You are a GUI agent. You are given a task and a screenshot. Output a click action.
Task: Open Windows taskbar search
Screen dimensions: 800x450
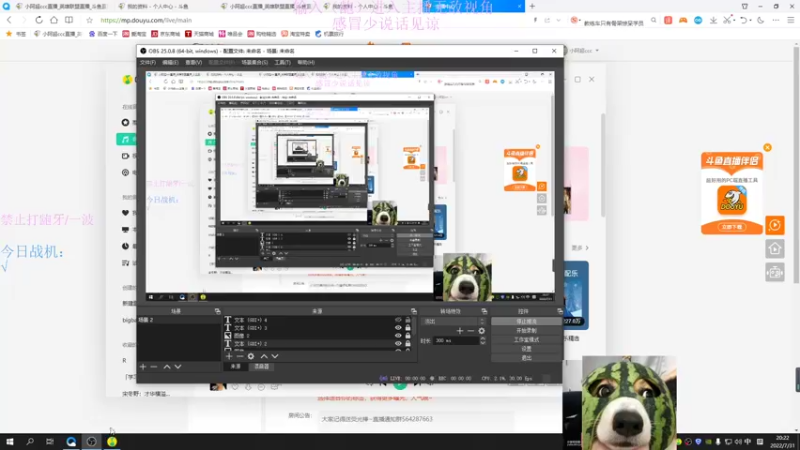coord(30,441)
